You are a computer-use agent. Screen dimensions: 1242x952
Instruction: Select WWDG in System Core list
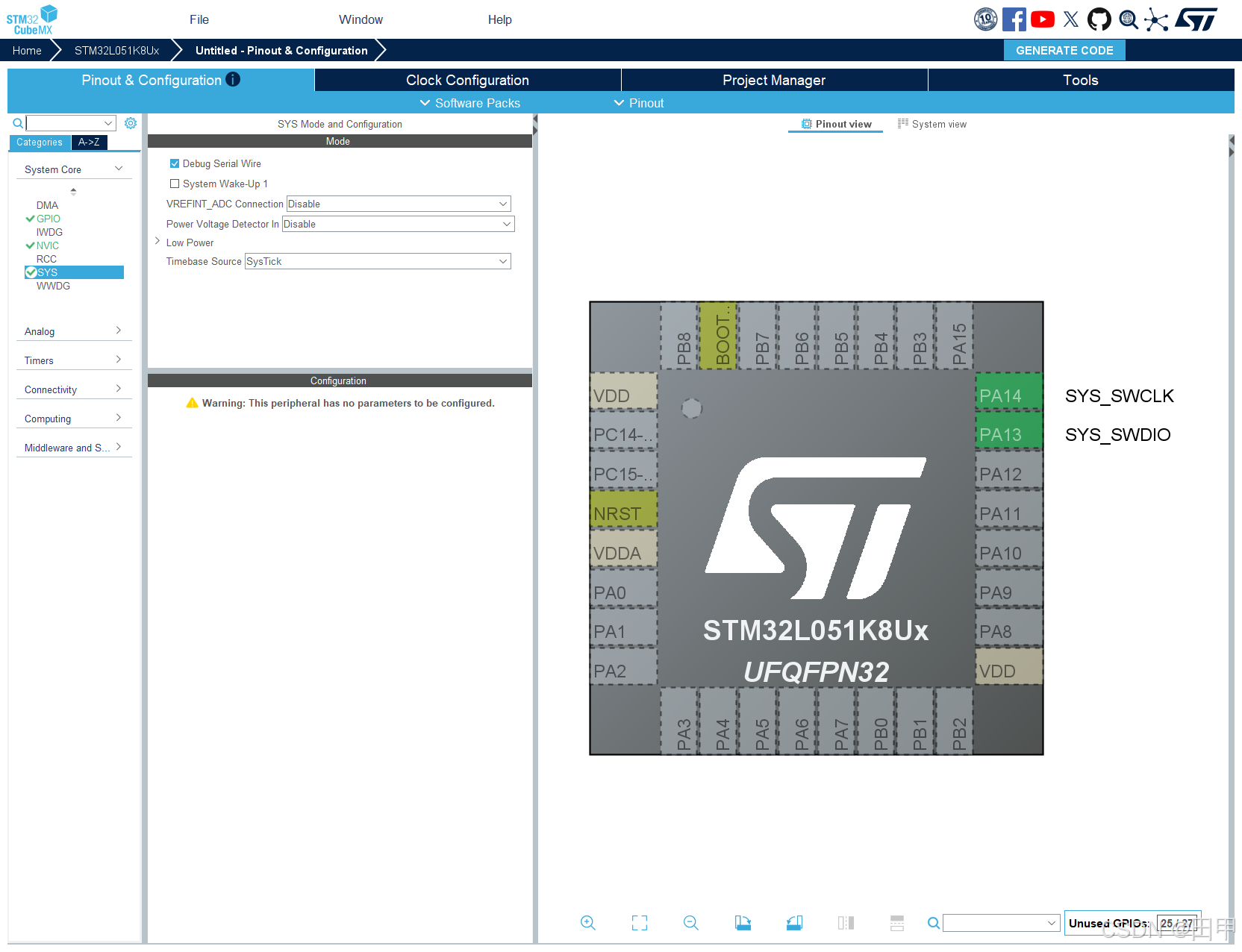pos(53,286)
